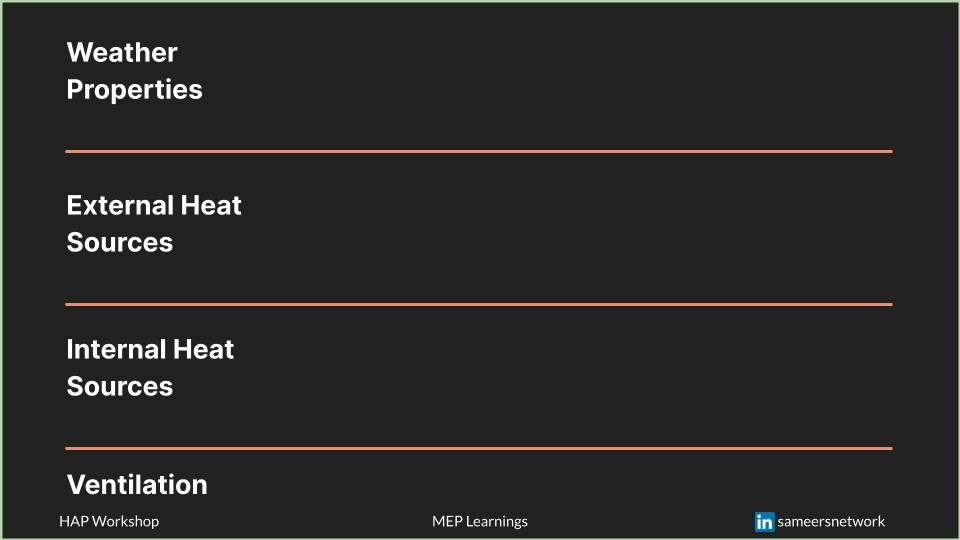Click the word 'Internal' in third heading

click(116, 350)
